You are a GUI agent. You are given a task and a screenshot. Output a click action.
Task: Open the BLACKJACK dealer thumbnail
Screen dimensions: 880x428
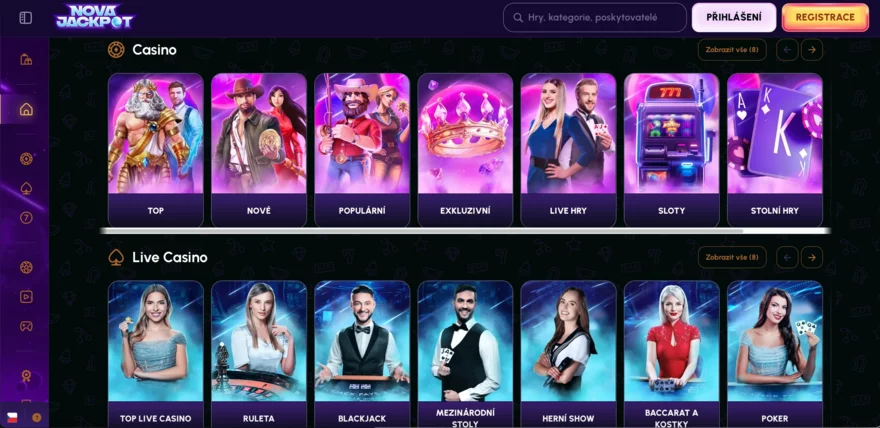click(x=362, y=355)
